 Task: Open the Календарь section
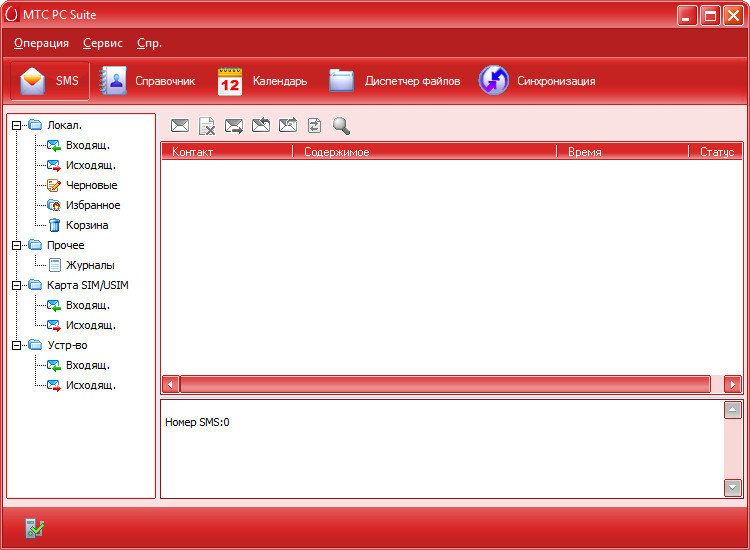point(262,81)
